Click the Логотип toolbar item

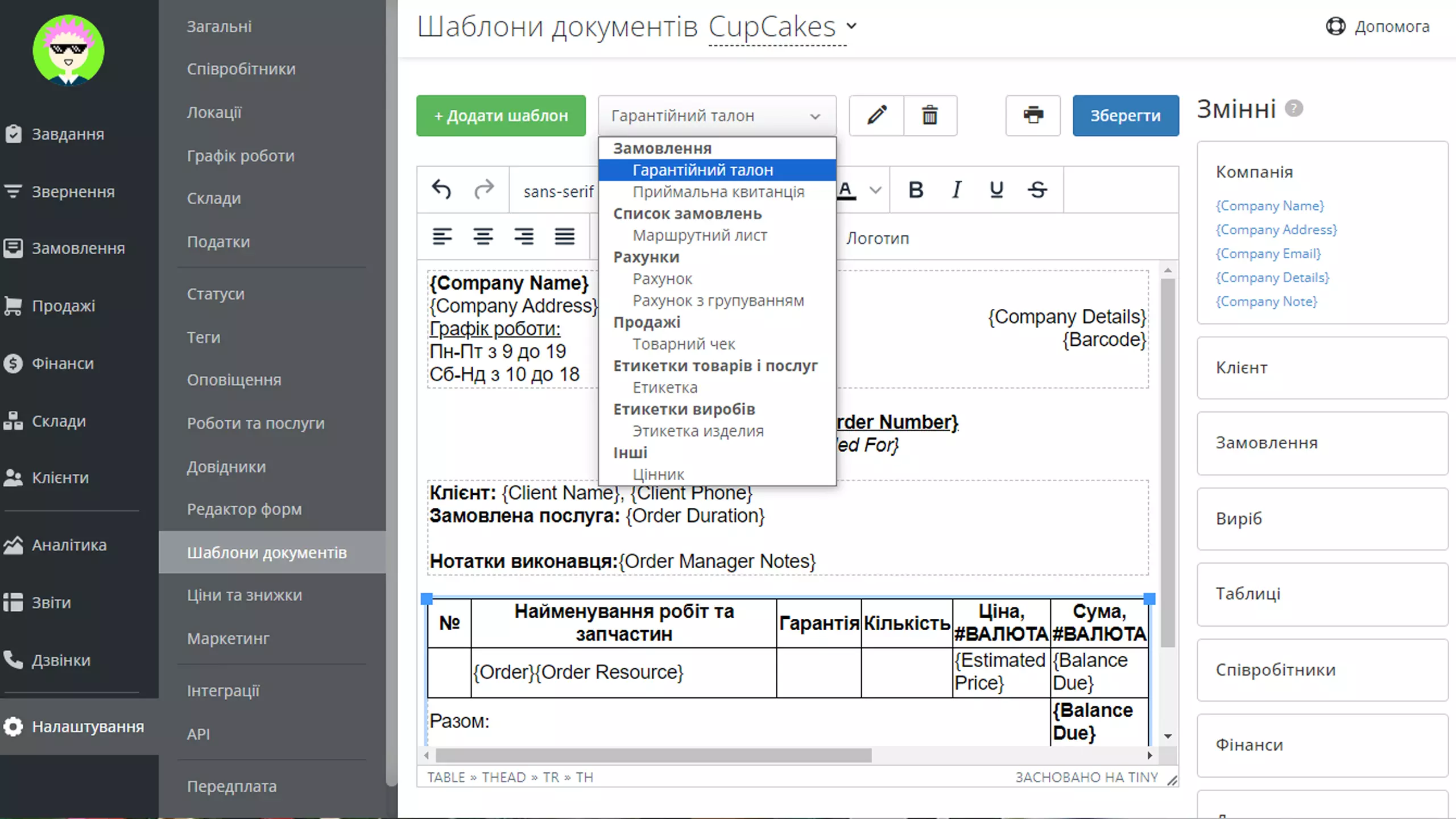877,238
